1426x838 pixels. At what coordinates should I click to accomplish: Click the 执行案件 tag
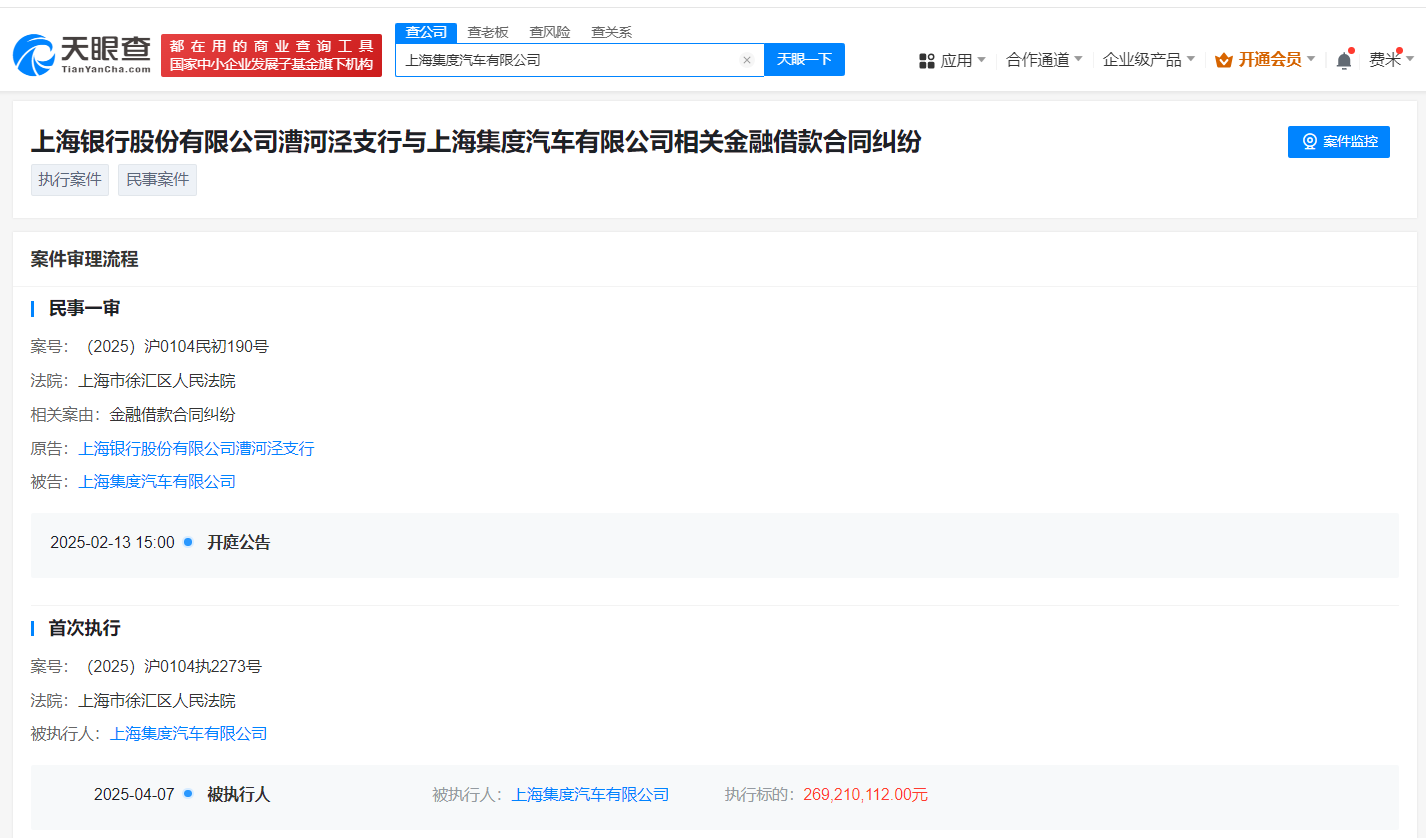pyautogui.click(x=70, y=180)
